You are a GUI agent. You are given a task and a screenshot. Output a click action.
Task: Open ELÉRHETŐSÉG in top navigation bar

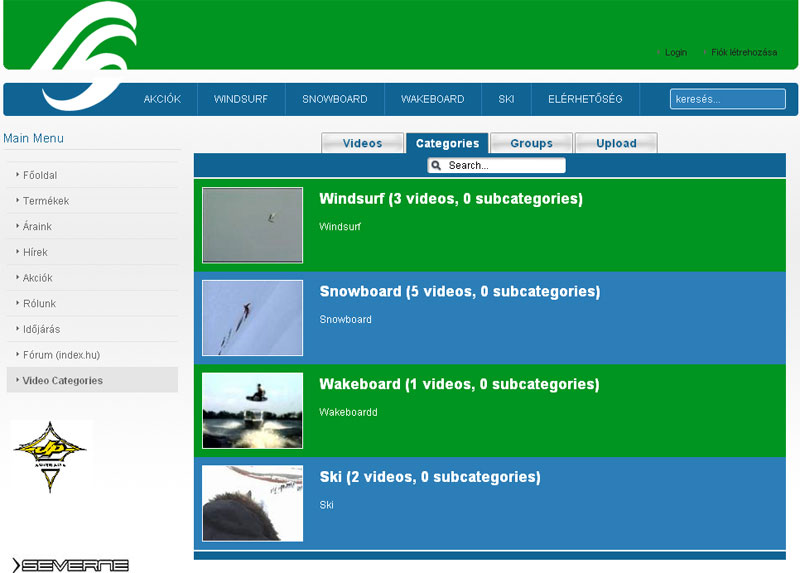coord(585,100)
